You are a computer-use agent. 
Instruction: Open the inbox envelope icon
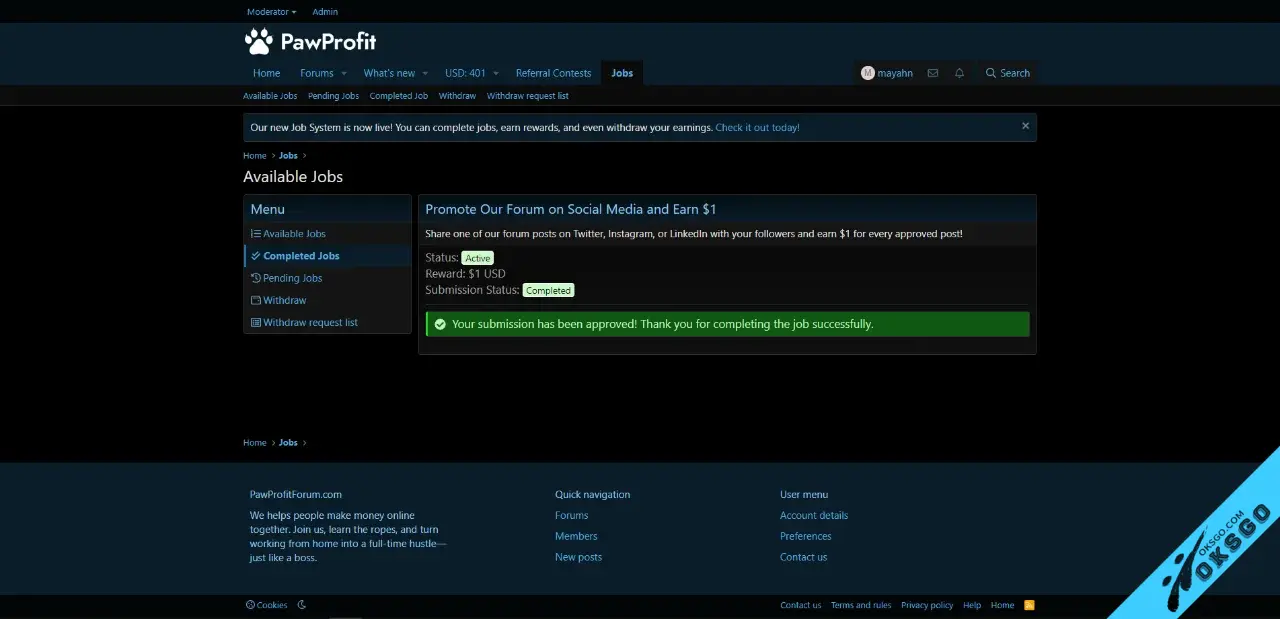tap(933, 73)
